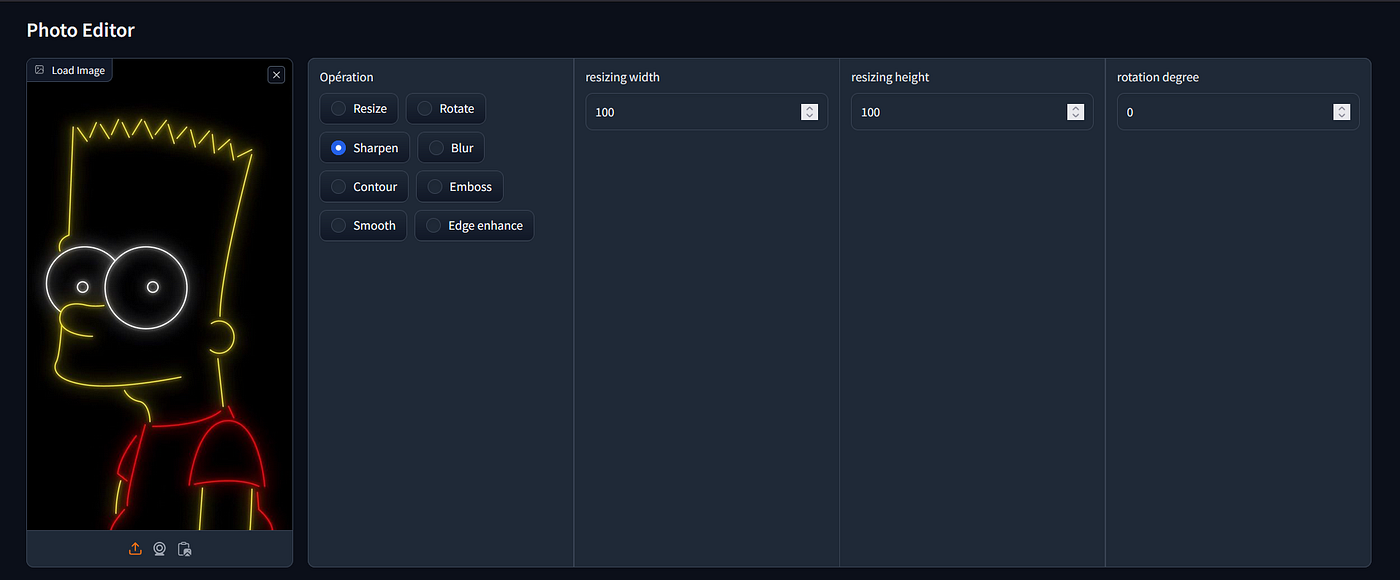Select the Rotate operation
This screenshot has width=1400, height=580.
coord(446,109)
